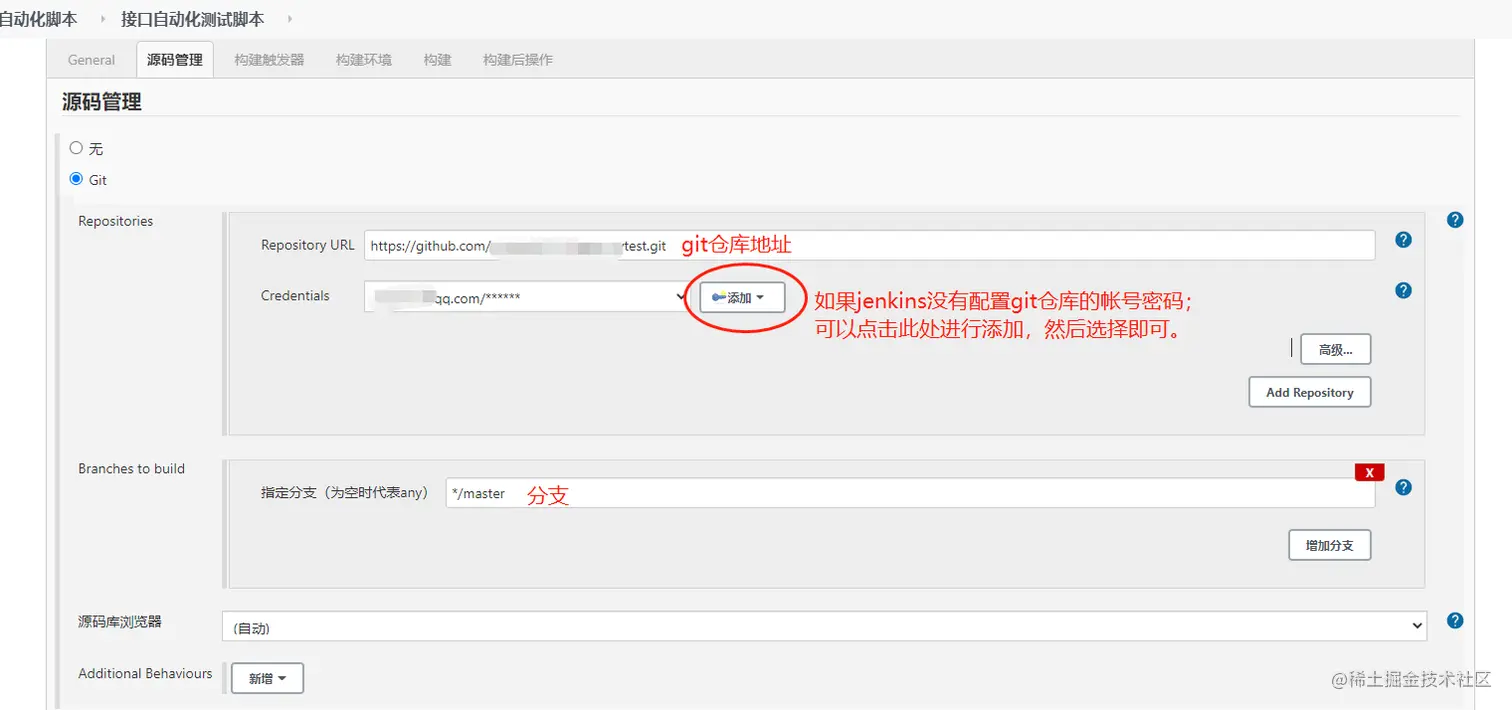1512x710 pixels.
Task: Switch to the 构建触发器 tab
Action: tap(269, 60)
